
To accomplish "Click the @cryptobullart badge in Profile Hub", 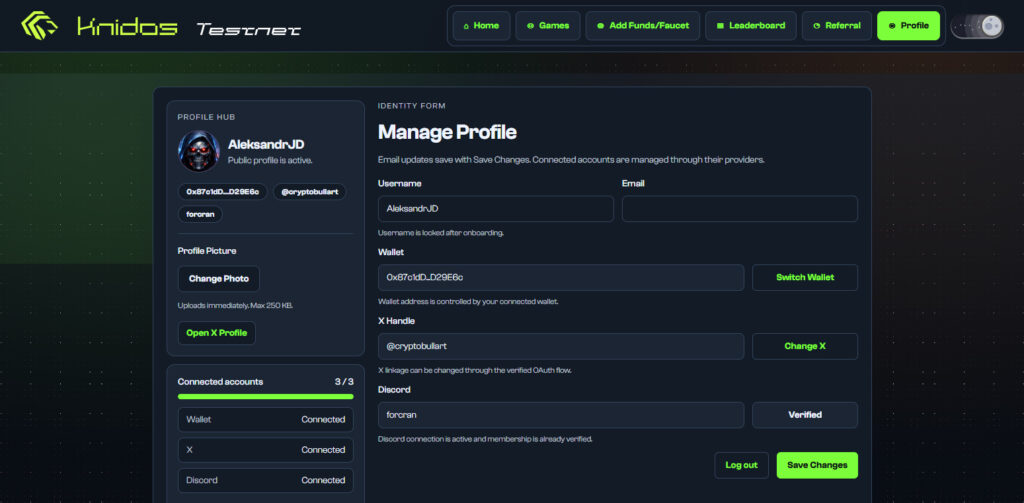I will click(309, 191).
